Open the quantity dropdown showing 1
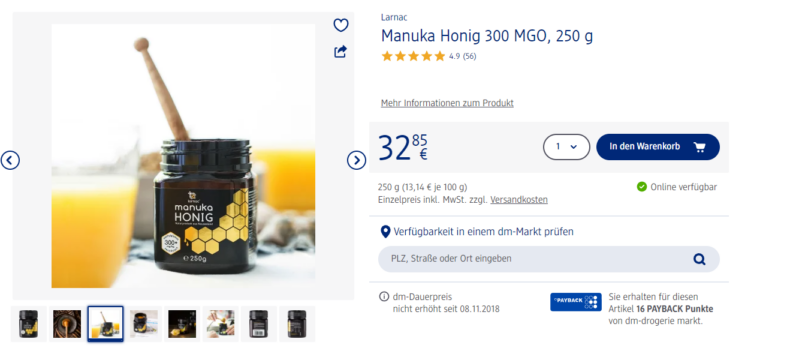 (566, 147)
